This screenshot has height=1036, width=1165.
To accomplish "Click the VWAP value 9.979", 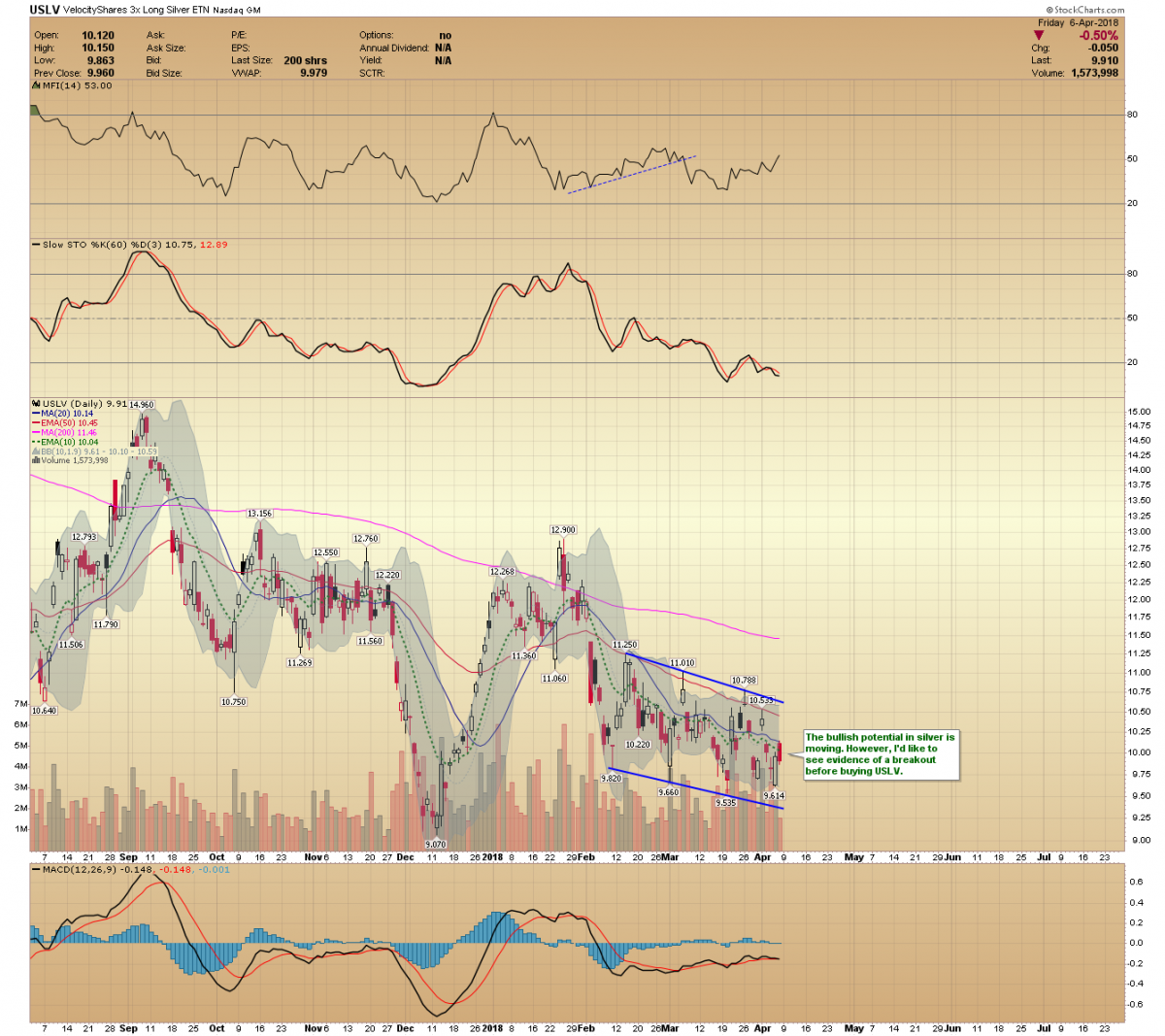I will [314, 73].
